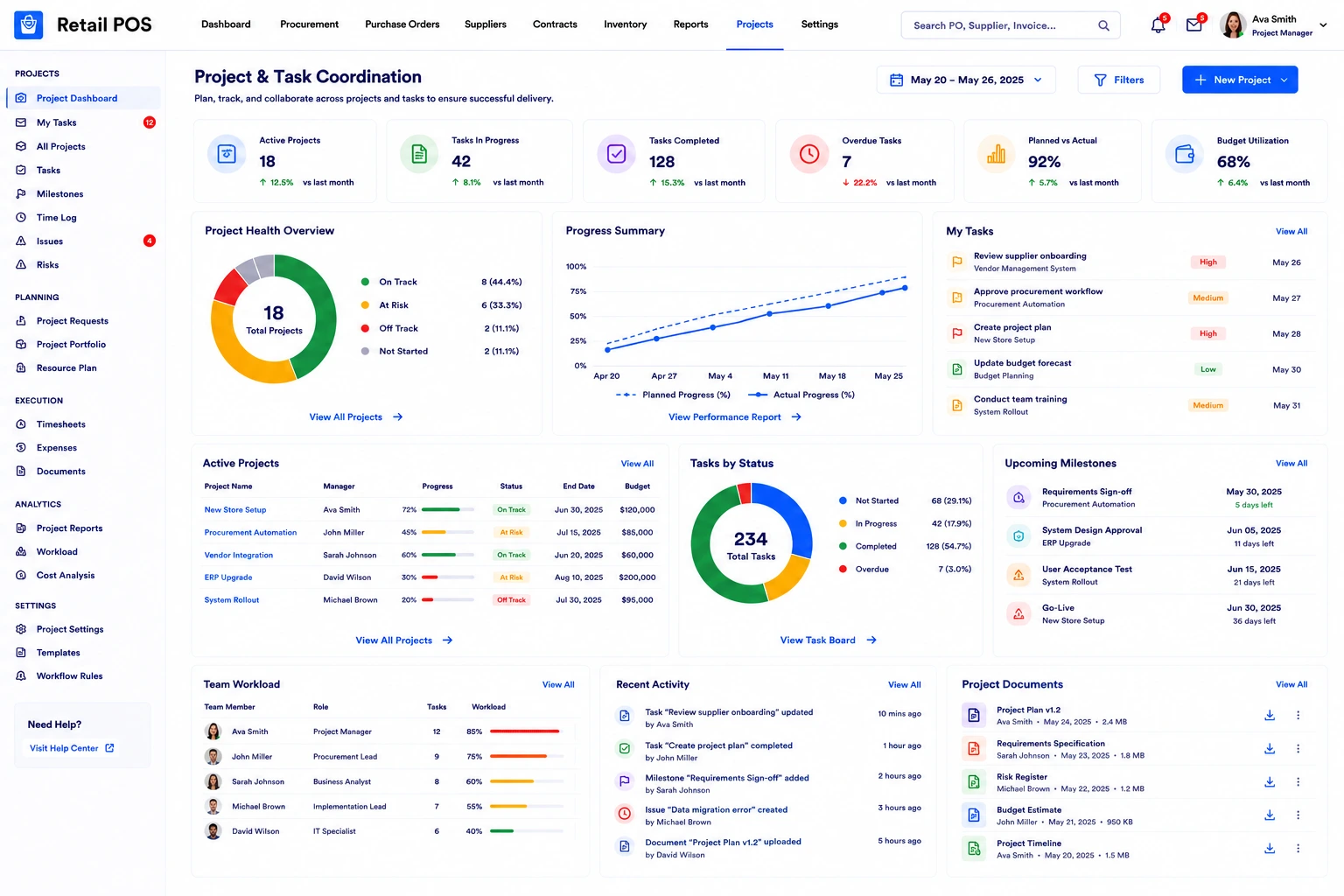Click View All in Upcoming Milestones
The width and height of the screenshot is (1344, 896).
[1291, 464]
